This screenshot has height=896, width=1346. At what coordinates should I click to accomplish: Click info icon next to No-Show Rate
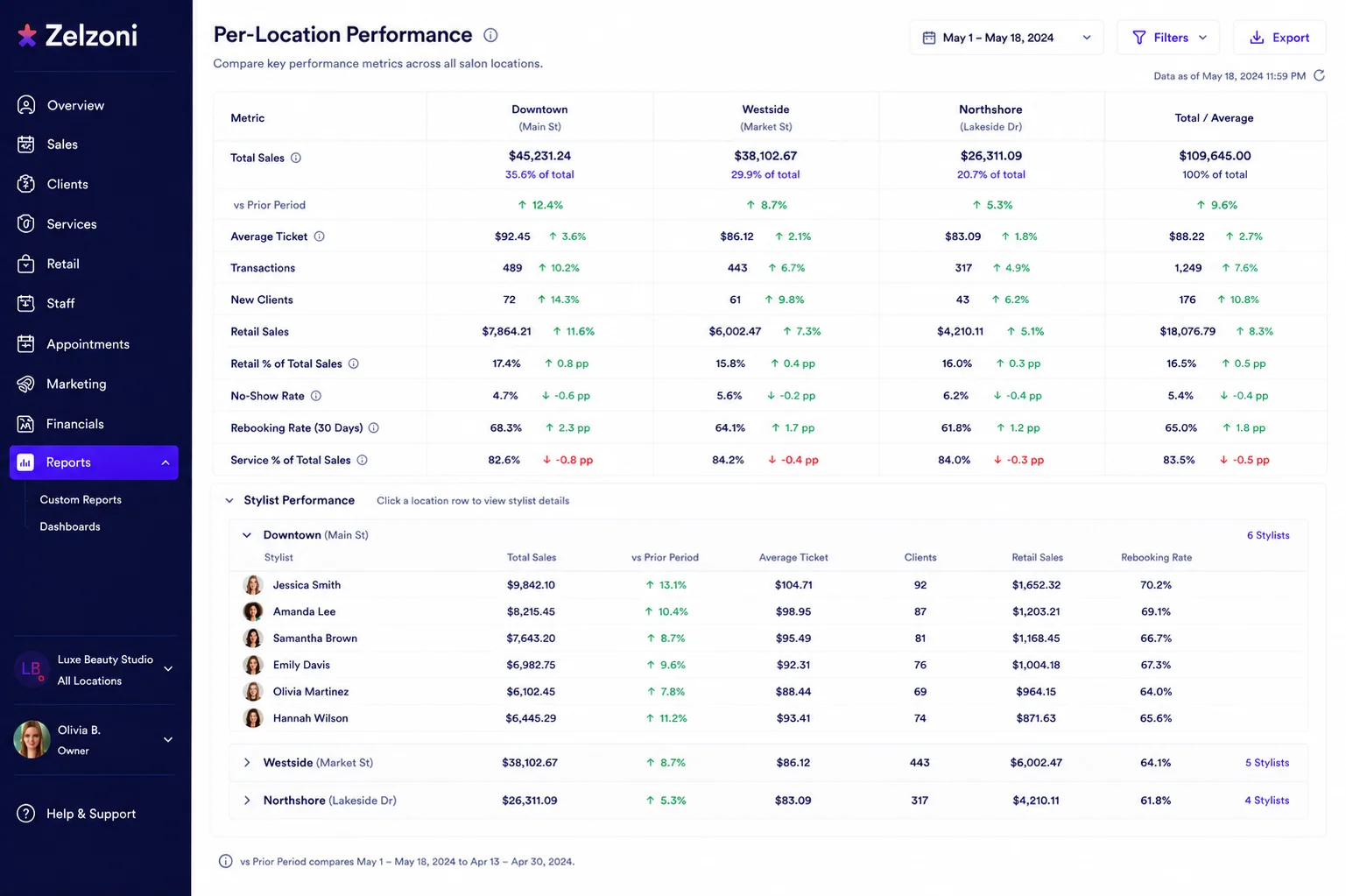(316, 396)
